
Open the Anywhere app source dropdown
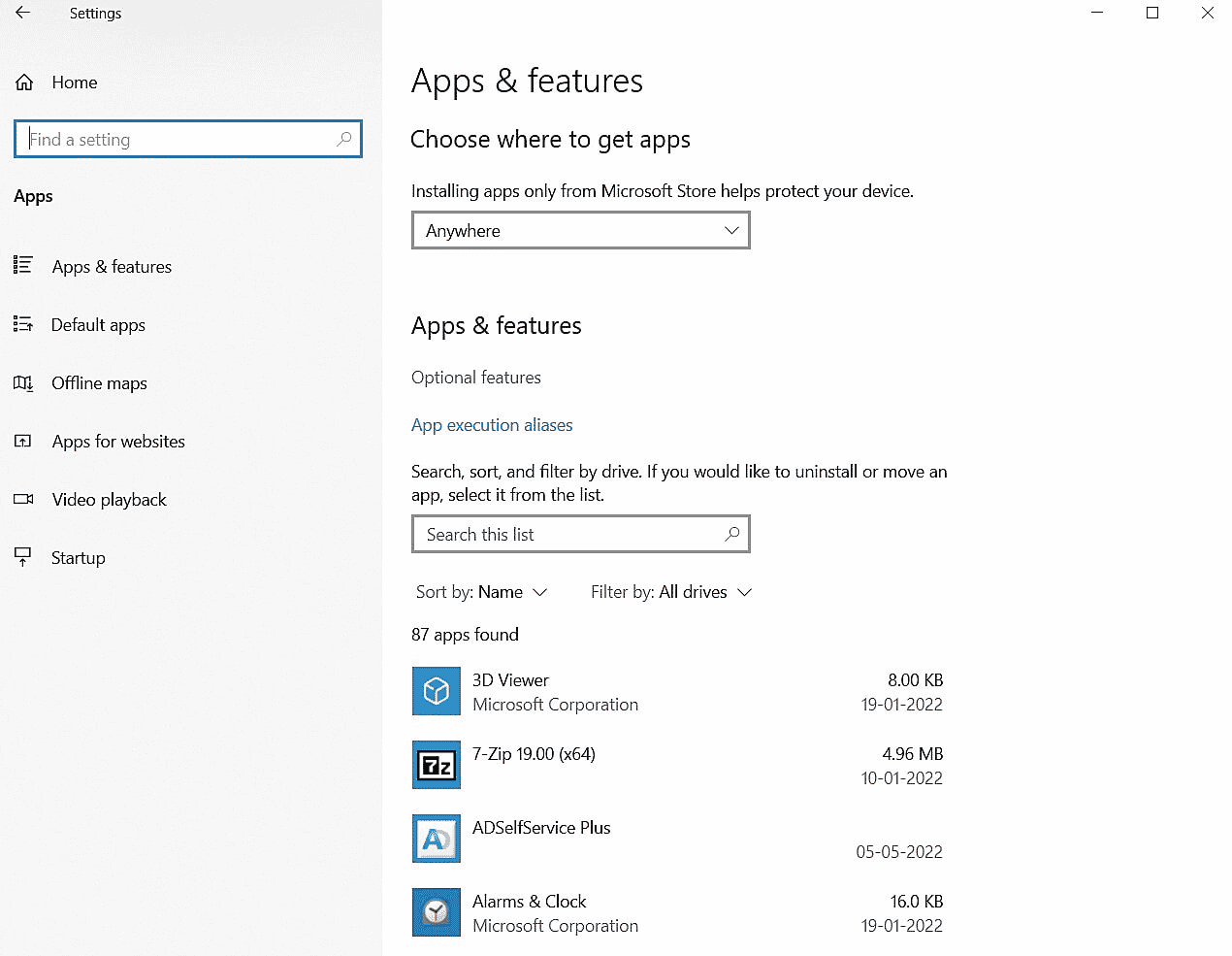click(580, 230)
